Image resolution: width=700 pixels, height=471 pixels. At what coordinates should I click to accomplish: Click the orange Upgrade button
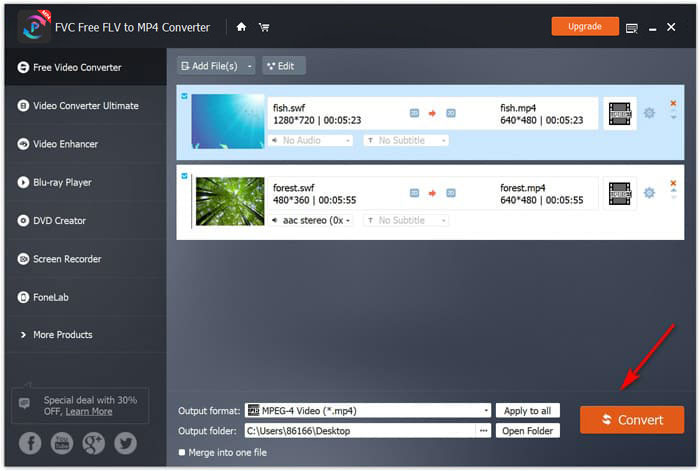pyautogui.click(x=585, y=26)
